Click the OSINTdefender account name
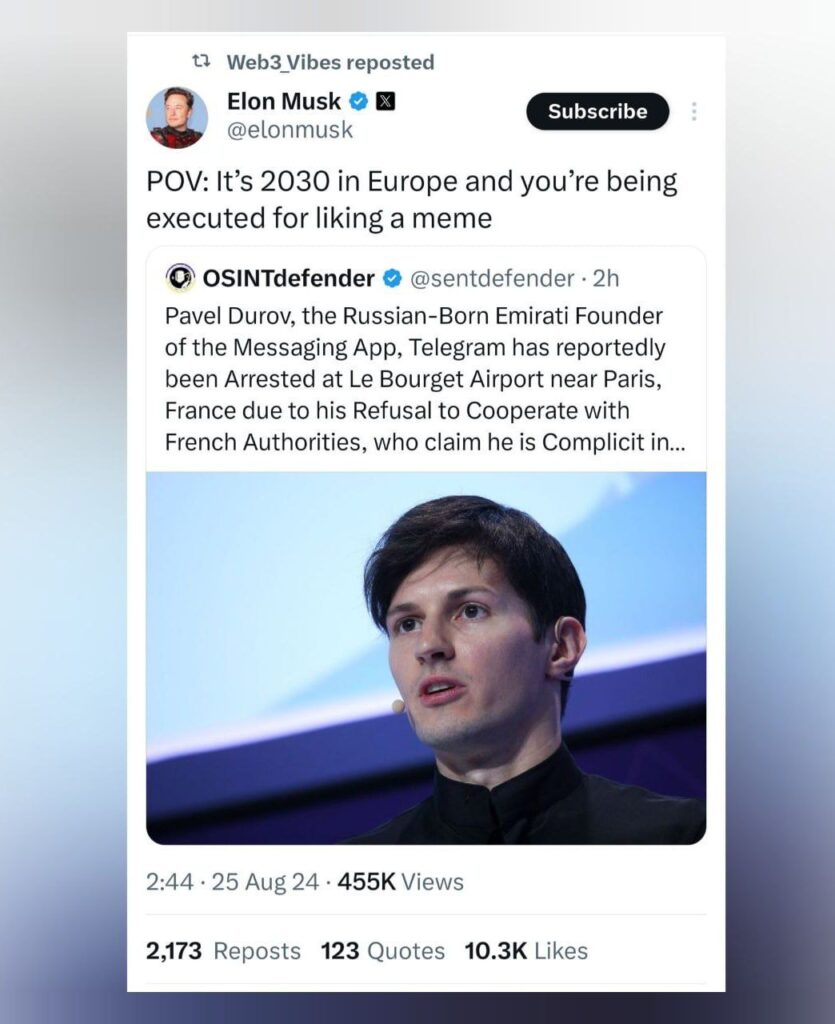 tap(289, 278)
